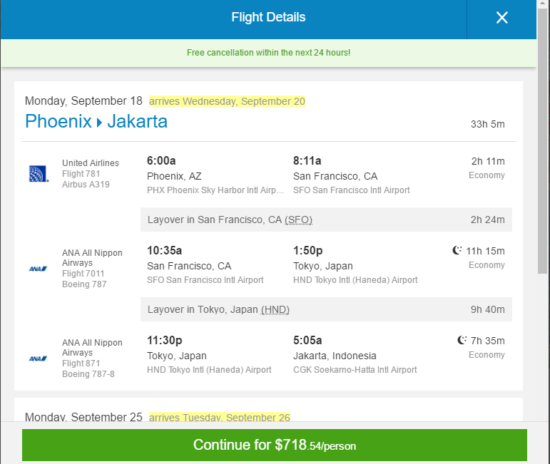Select the Layover in San Francisco row
This screenshot has height=464, width=550.
[326, 220]
